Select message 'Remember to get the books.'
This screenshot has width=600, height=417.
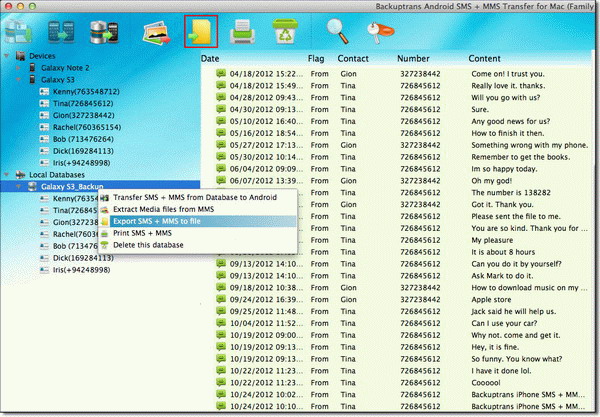tap(520, 156)
